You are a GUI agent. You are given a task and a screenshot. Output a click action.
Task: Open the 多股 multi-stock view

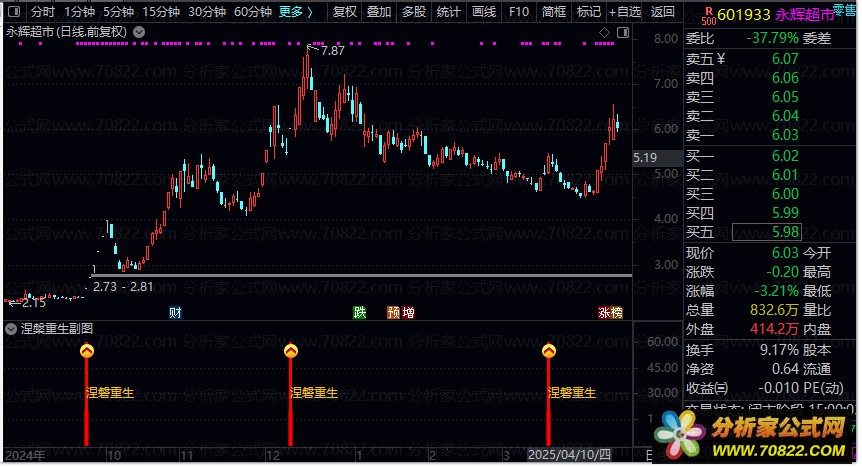(413, 12)
